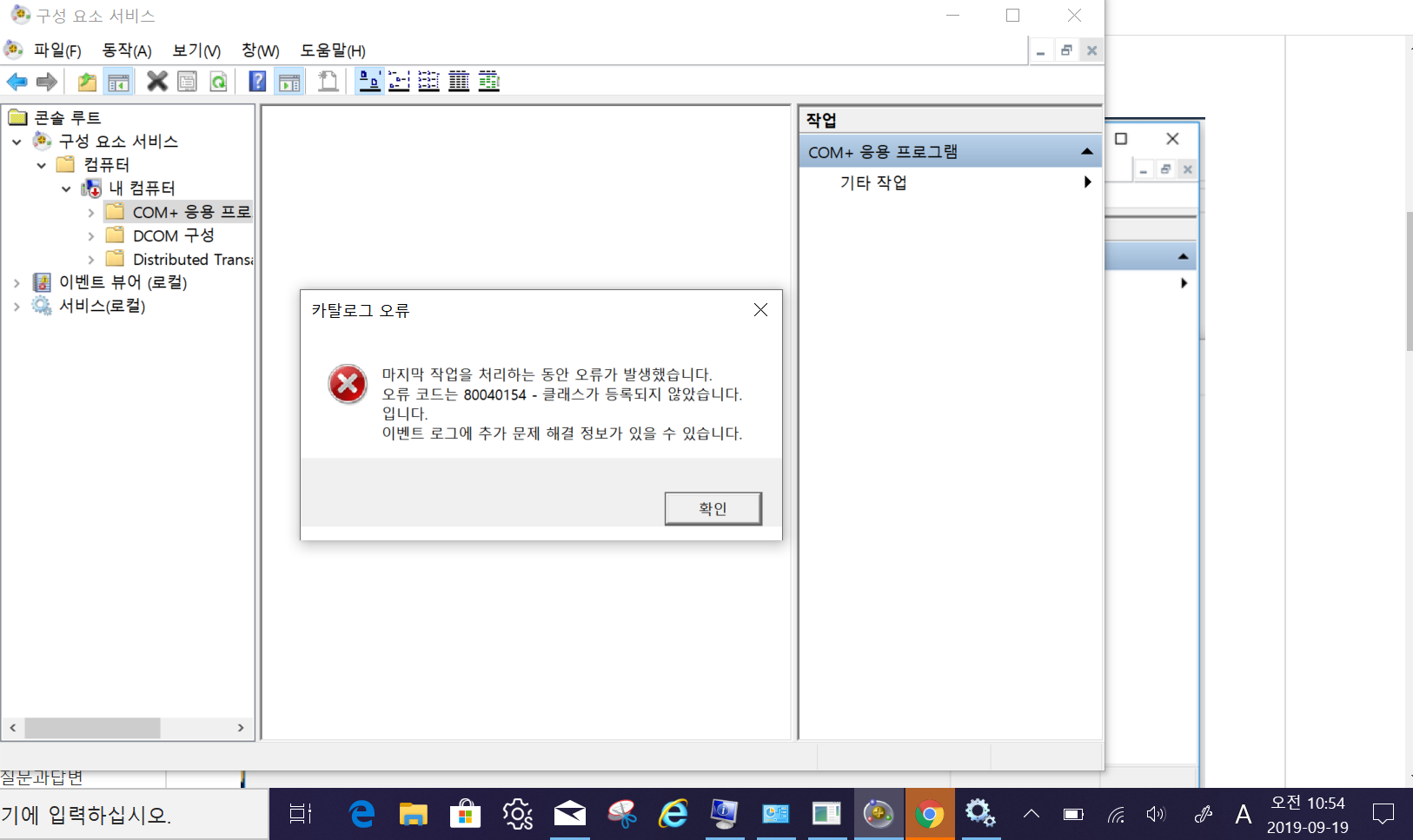Toggle IME input mode A indicator
The image size is (1413, 840).
[x=1244, y=814]
